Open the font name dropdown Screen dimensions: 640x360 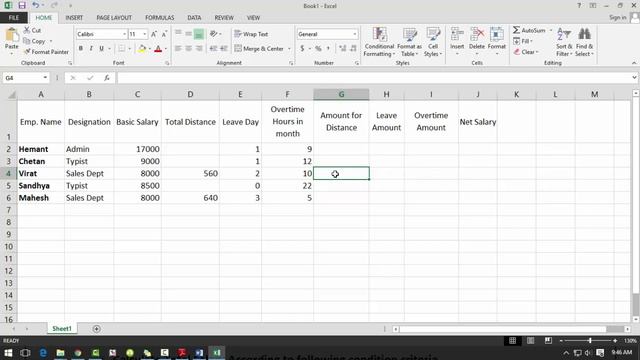pos(124,34)
